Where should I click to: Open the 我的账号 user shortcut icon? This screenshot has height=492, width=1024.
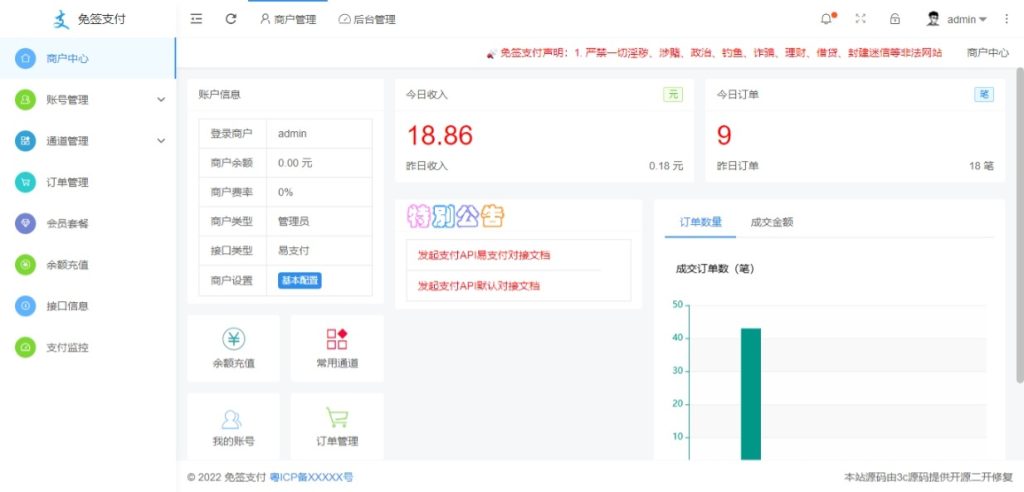click(x=232, y=418)
